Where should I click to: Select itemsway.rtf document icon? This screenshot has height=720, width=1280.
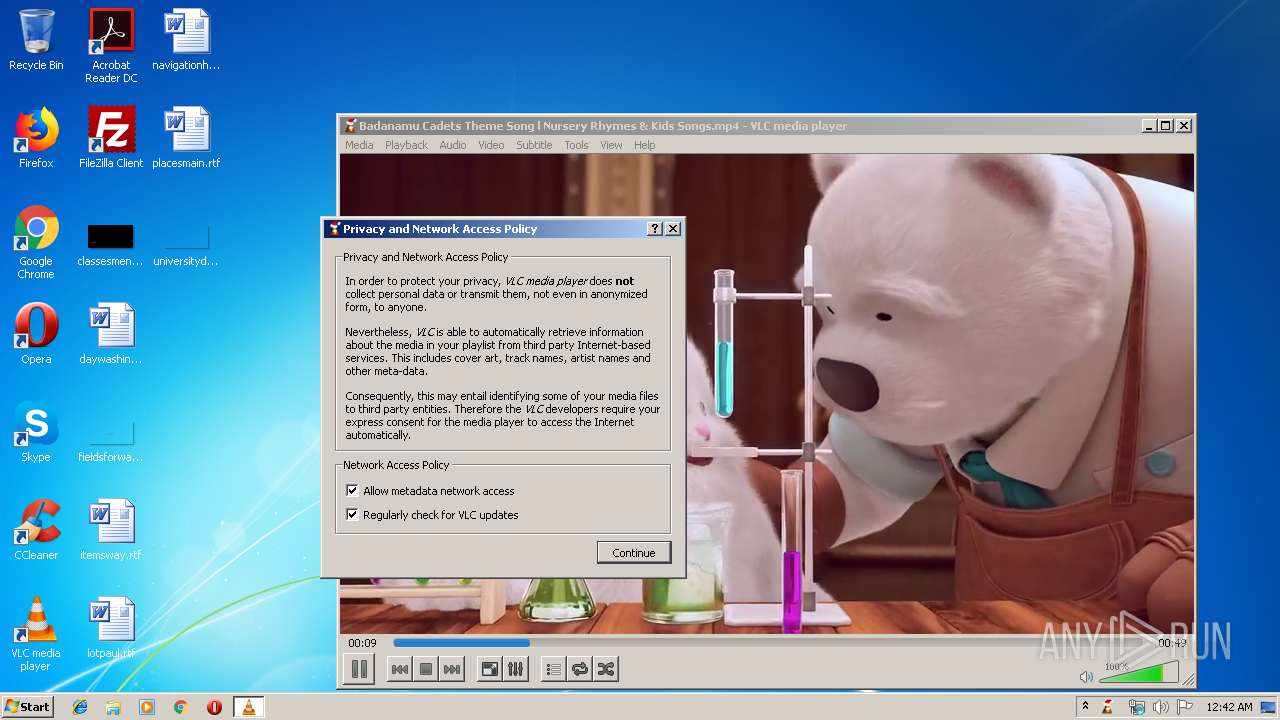point(111,530)
